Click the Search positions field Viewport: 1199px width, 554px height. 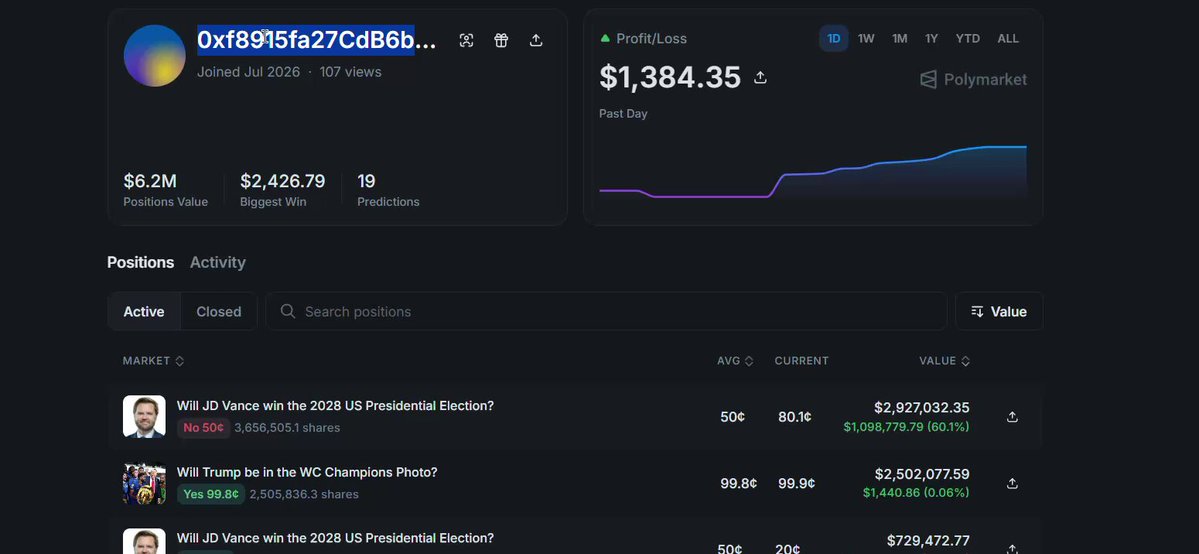tap(606, 311)
